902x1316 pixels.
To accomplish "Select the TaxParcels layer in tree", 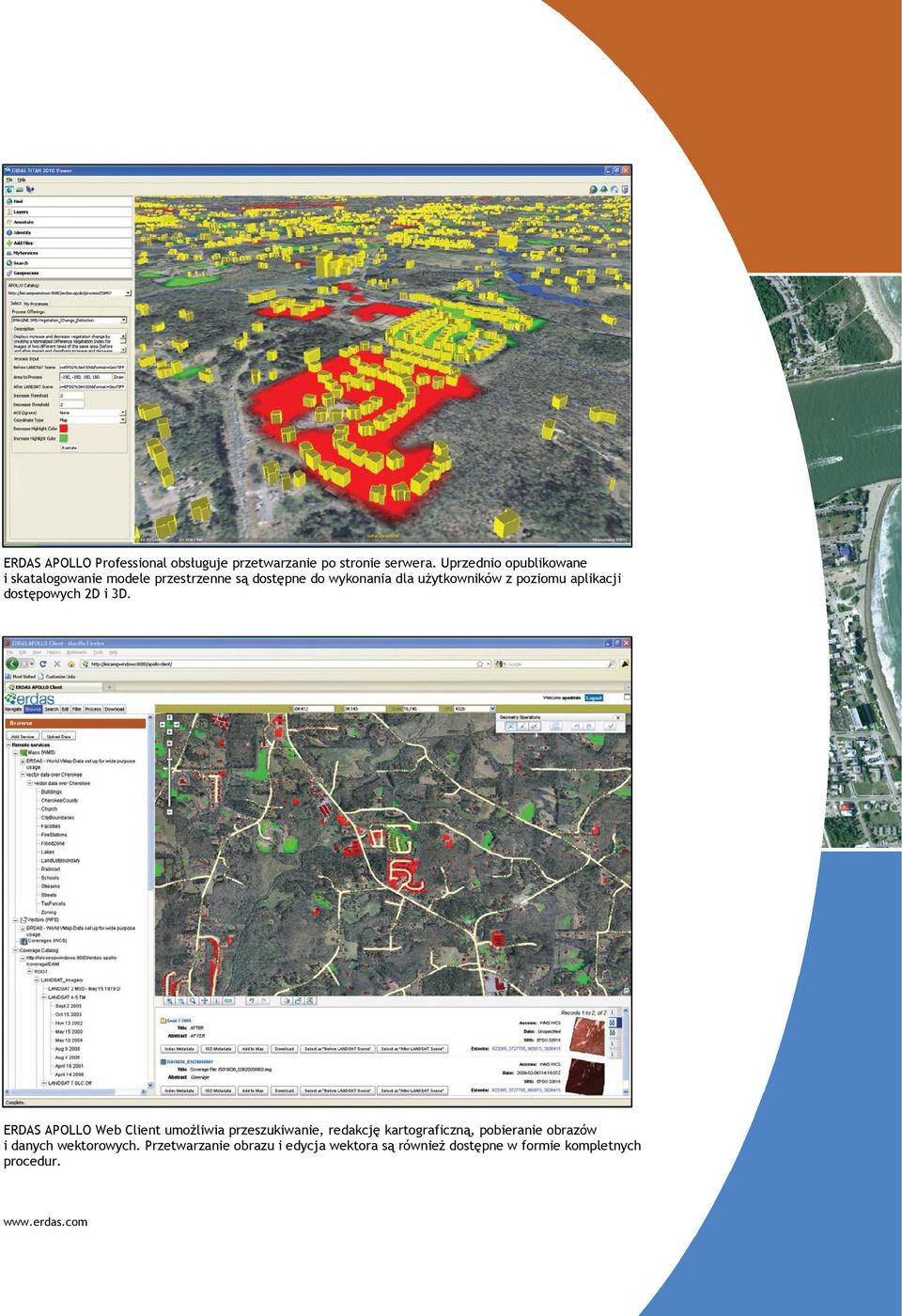I will 53,904.
